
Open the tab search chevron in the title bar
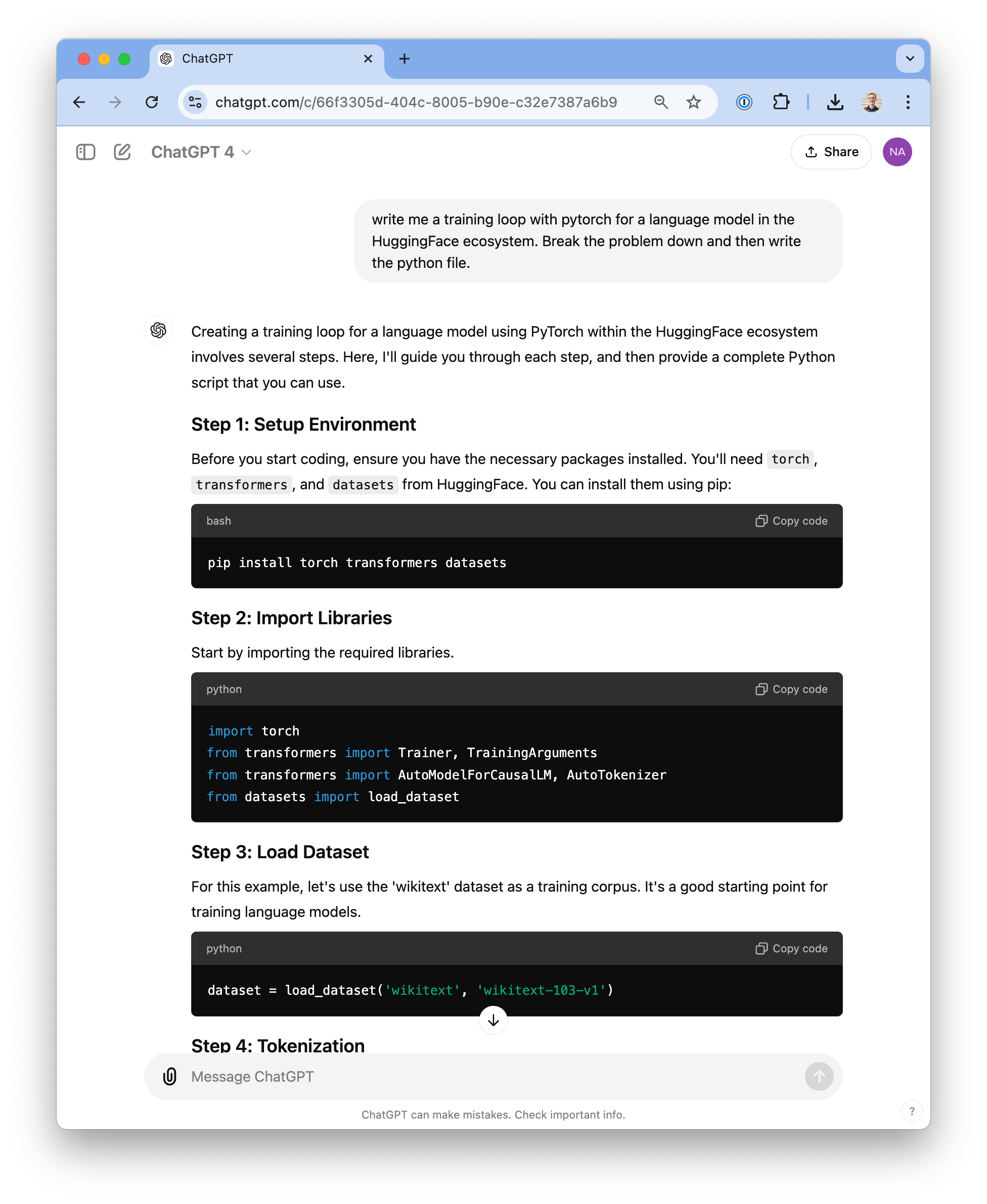910,59
